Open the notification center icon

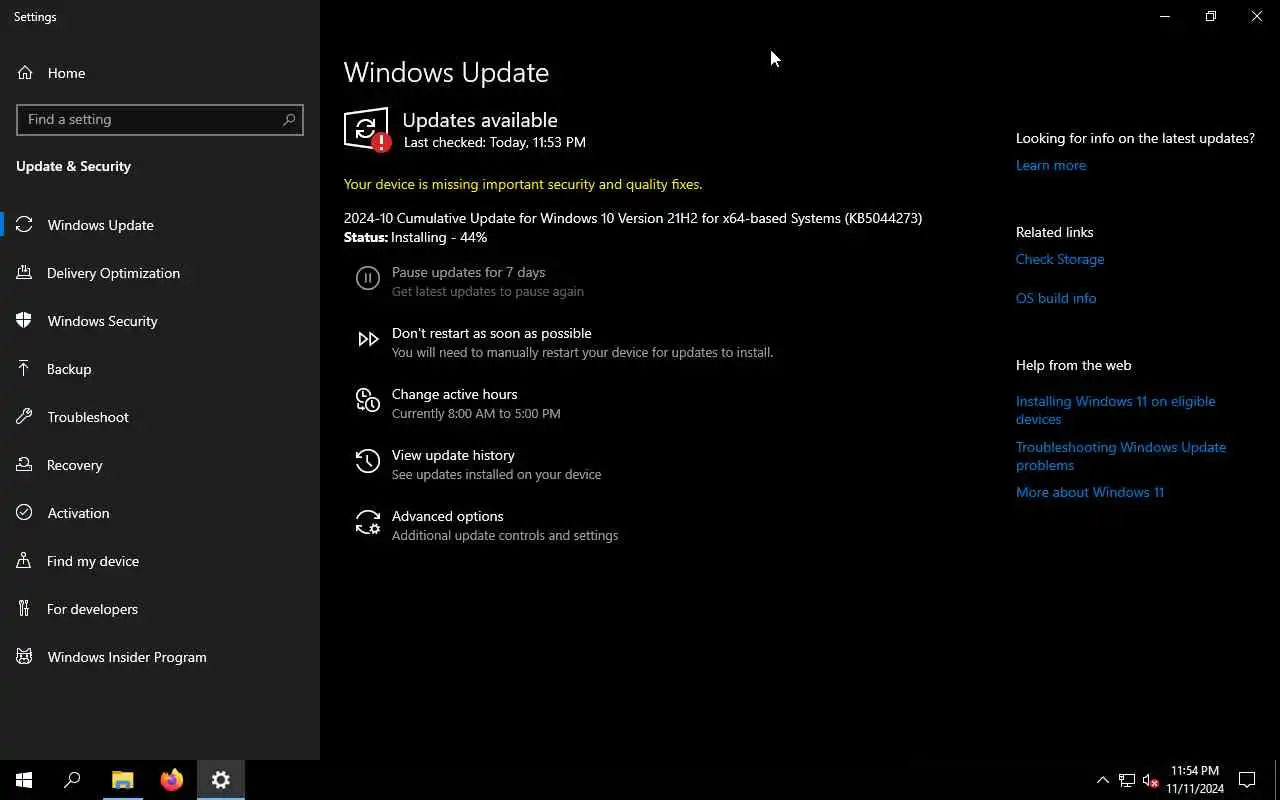coord(1247,780)
